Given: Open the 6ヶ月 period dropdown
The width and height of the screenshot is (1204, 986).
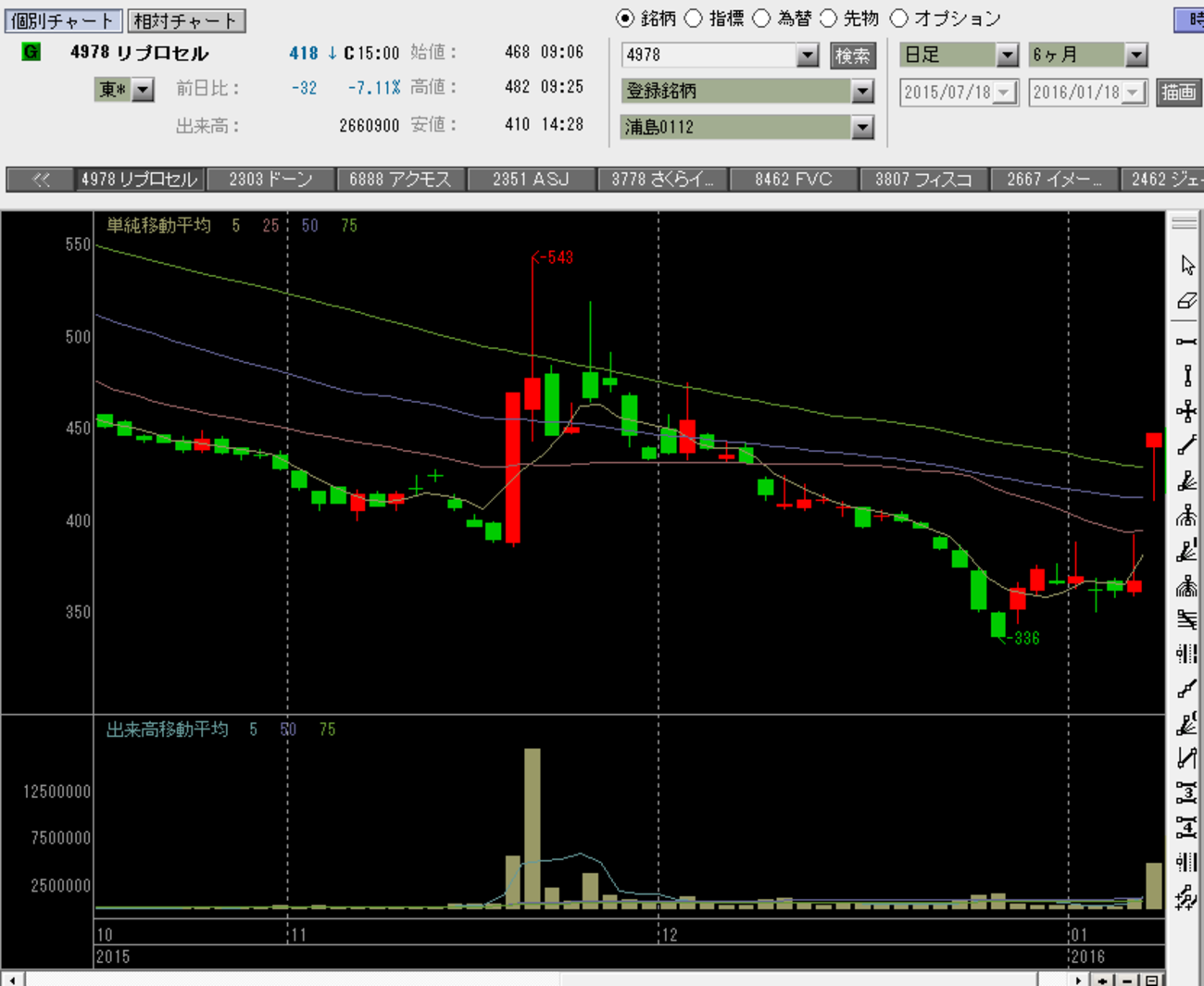Looking at the screenshot, I should coord(1136,56).
